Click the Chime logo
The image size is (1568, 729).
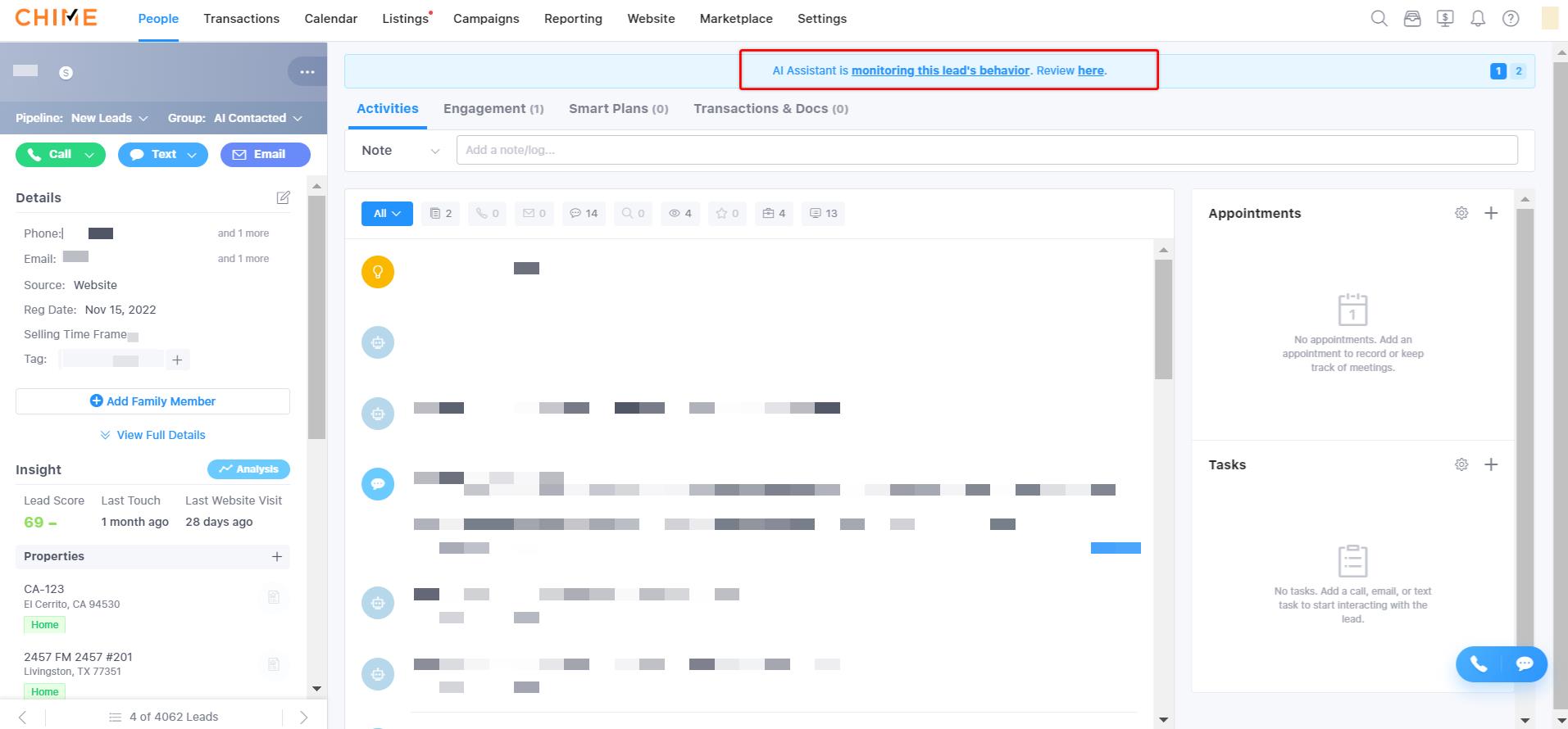56,18
